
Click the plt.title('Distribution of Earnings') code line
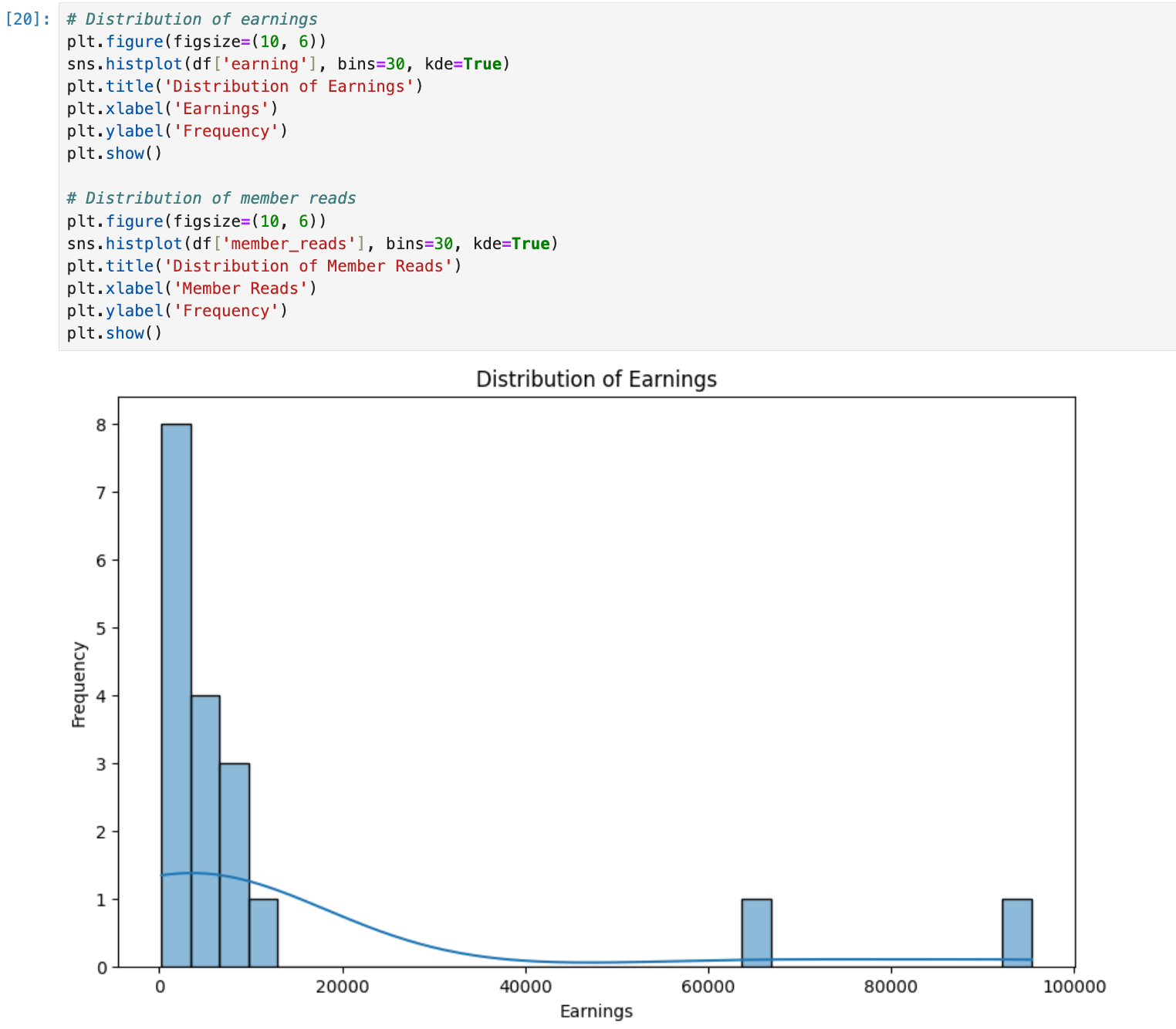[245, 86]
